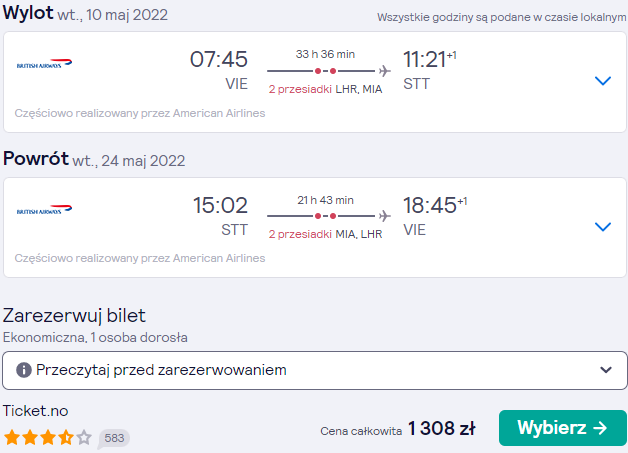Viewport: 628px width, 453px height.
Task: Click the Ticket.no star rating
Action: [x=48, y=437]
